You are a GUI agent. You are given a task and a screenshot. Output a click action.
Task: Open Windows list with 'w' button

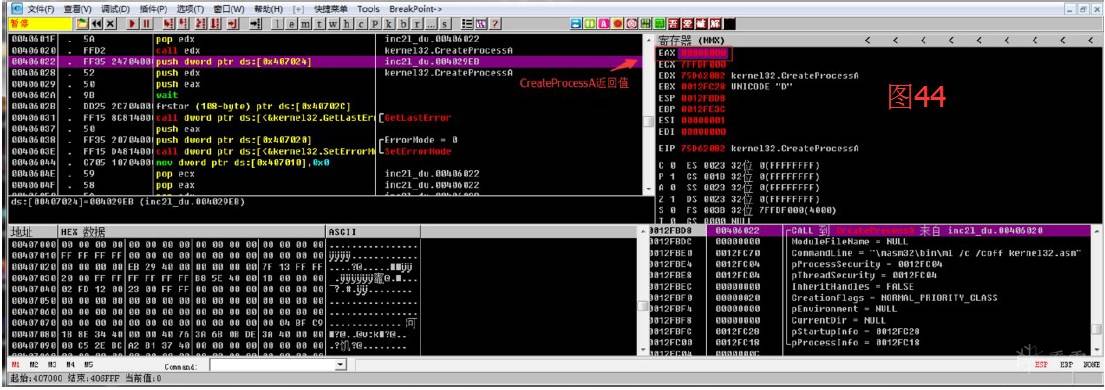(333, 23)
